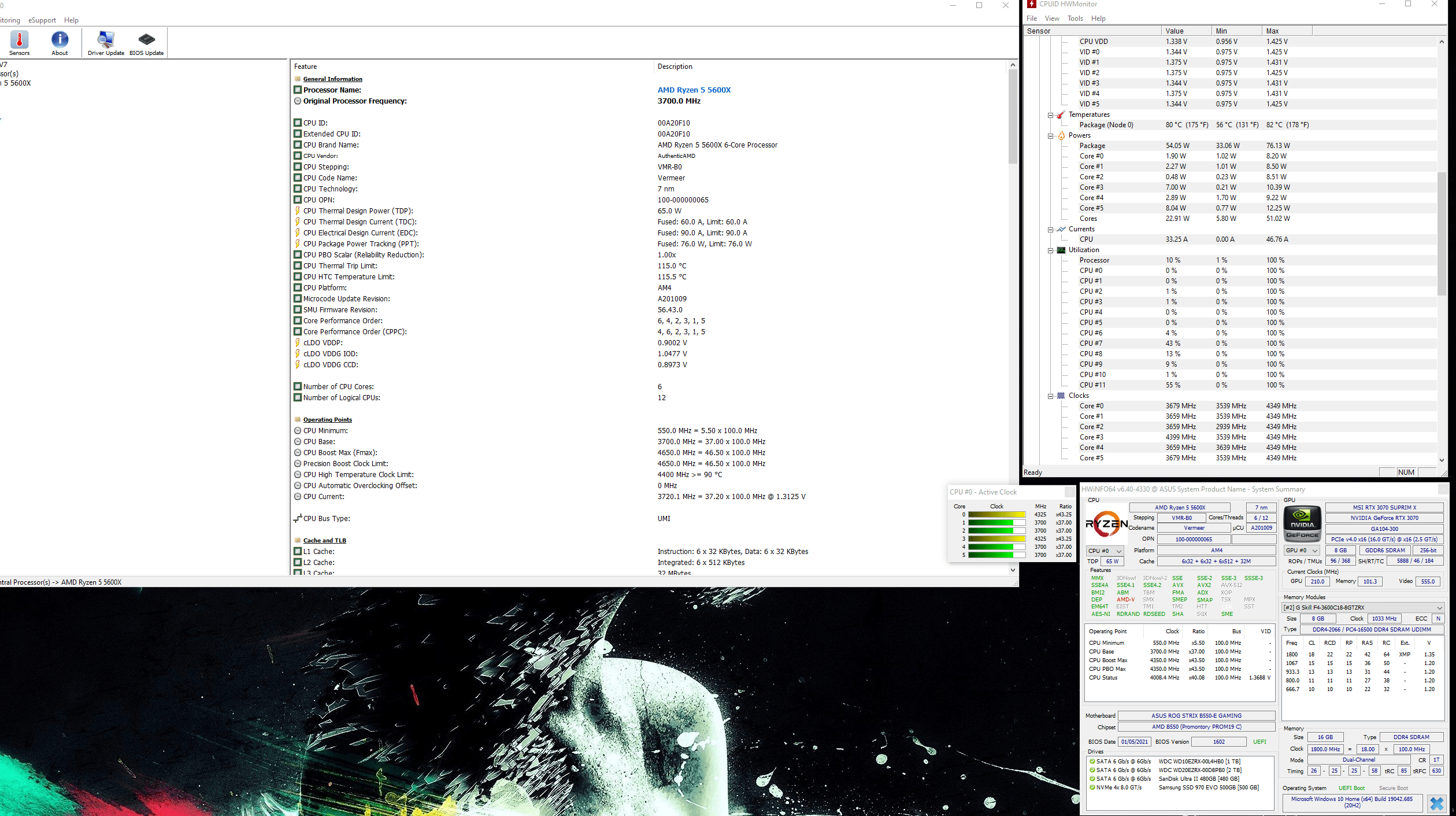Viewport: 1456px width, 816px height.
Task: Click the CPU Bus Type row icon
Action: (x=298, y=519)
